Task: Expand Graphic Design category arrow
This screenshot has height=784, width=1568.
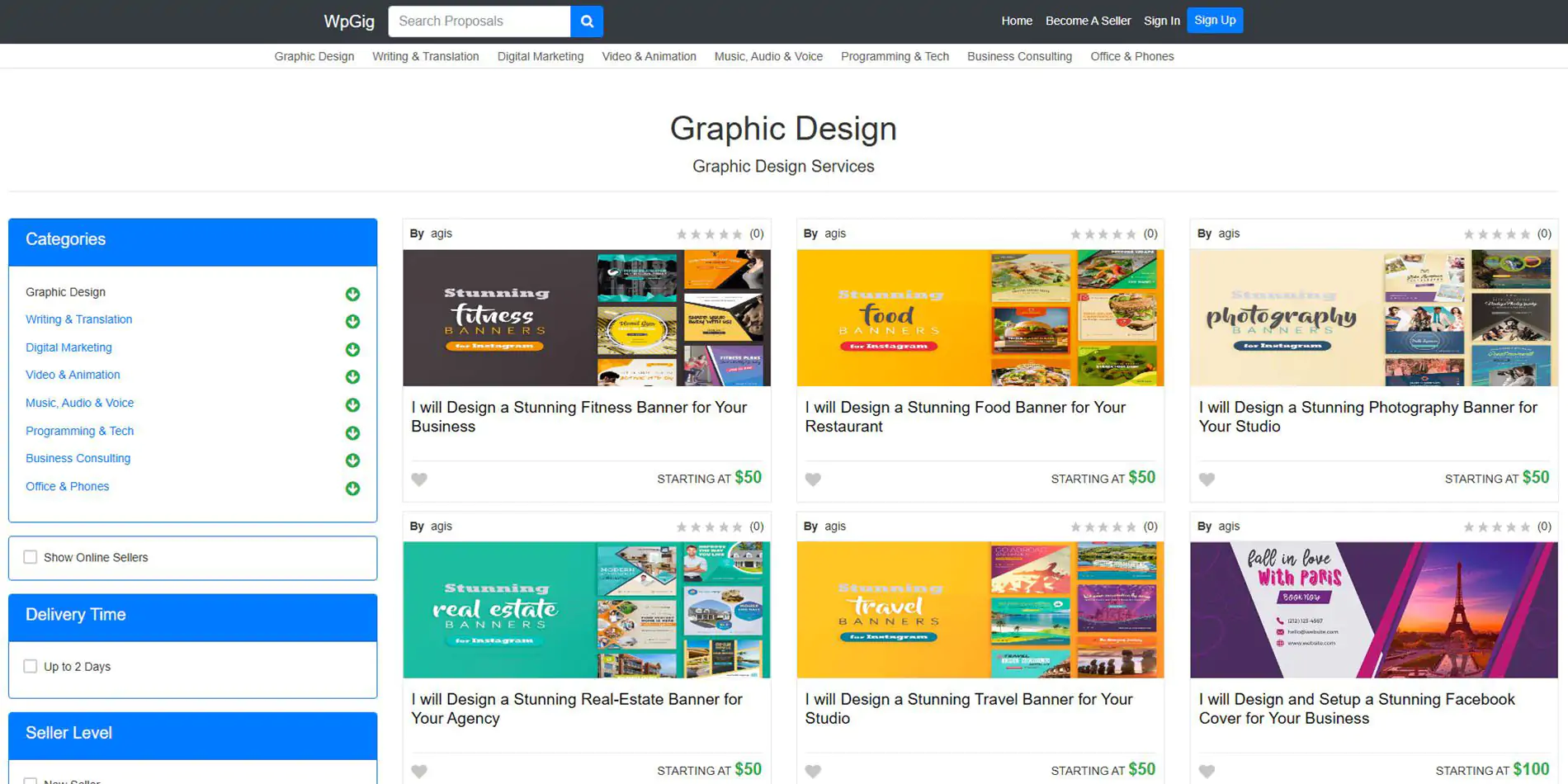Action: [x=352, y=294]
